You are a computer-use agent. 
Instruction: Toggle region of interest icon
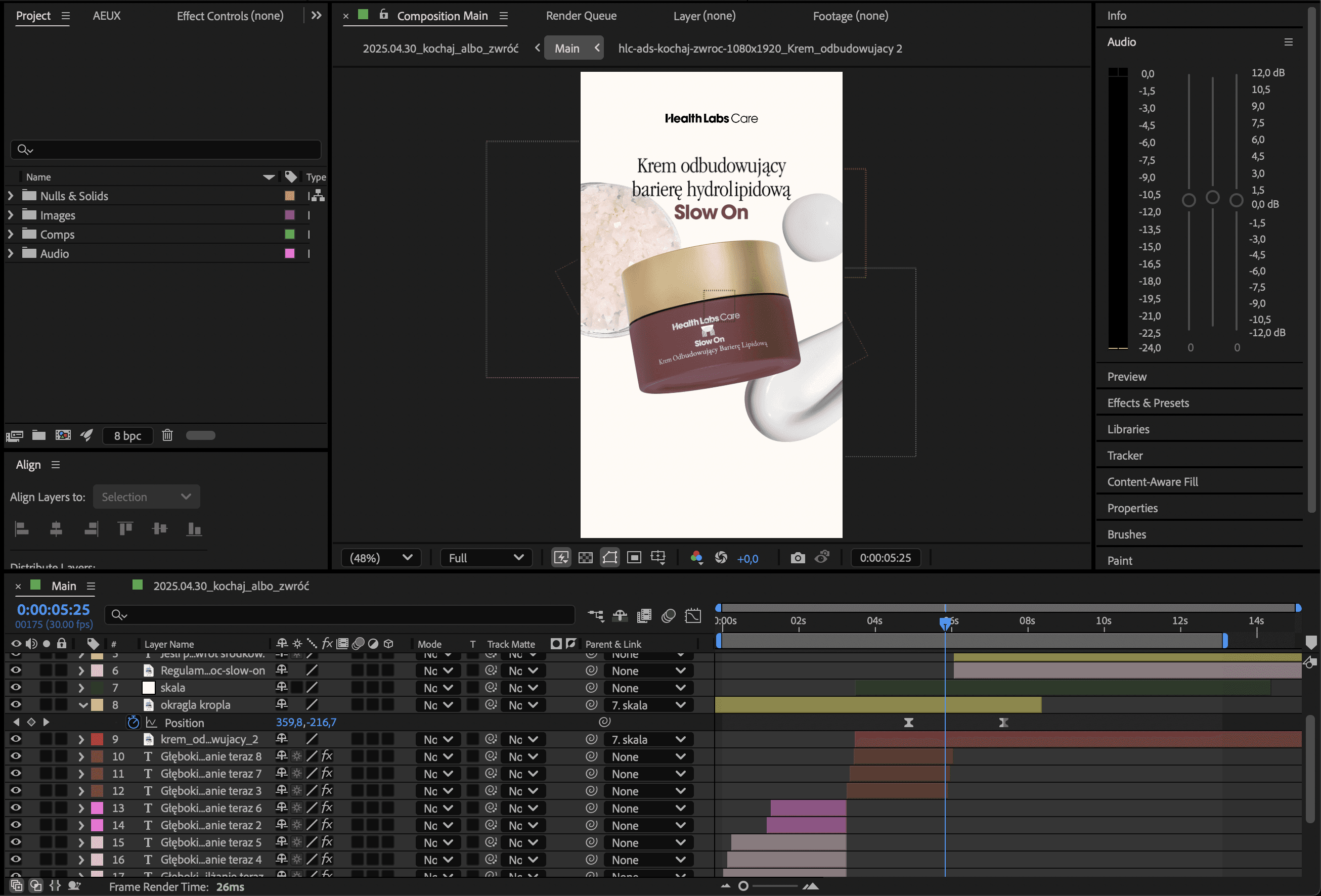[x=634, y=557]
